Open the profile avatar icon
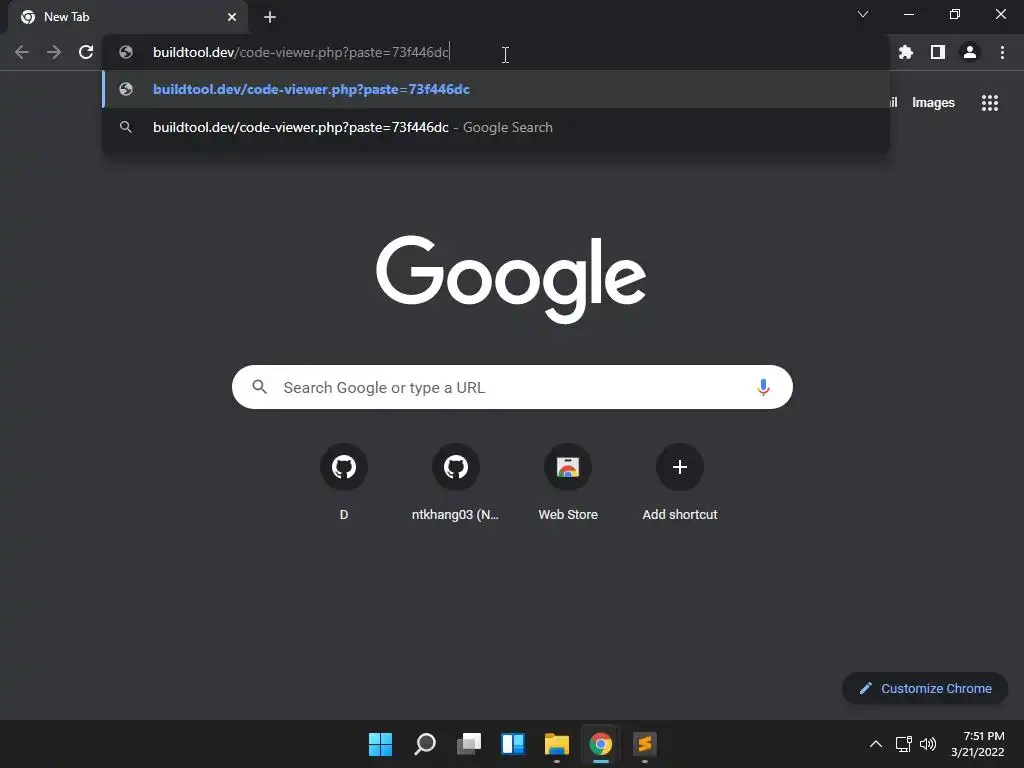Image resolution: width=1024 pixels, height=768 pixels. (970, 52)
